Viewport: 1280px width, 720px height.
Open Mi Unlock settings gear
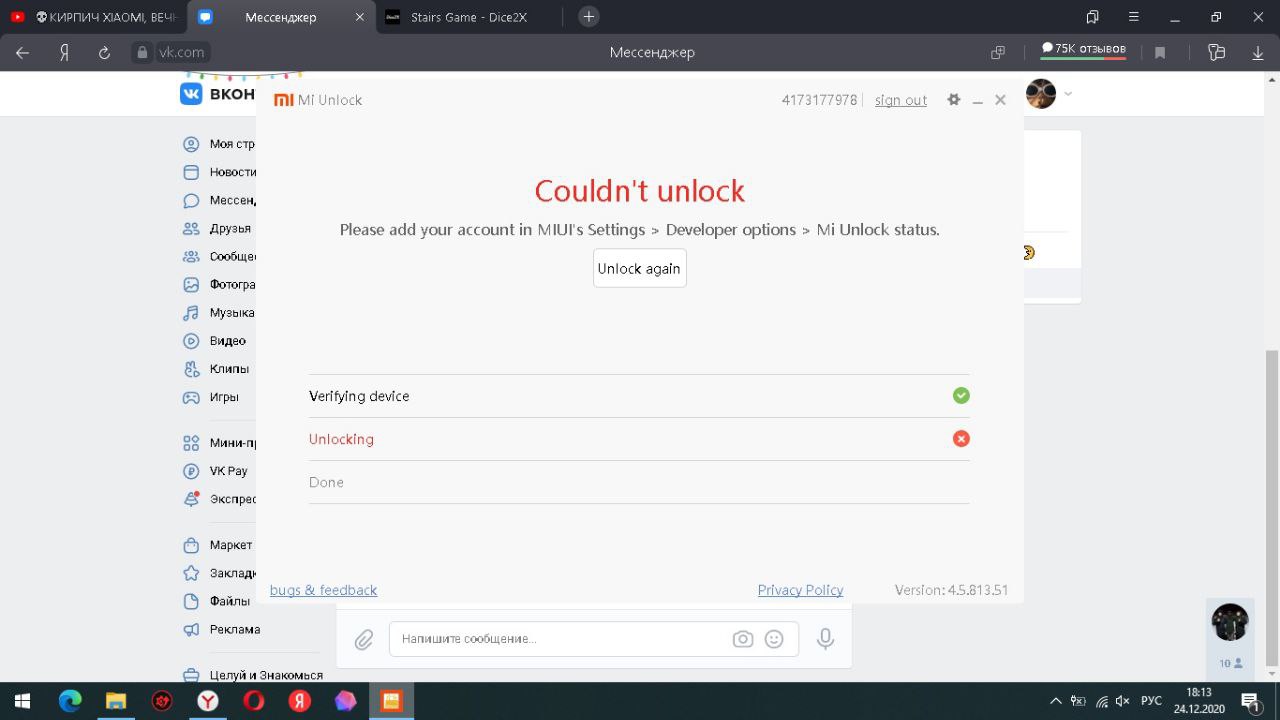point(954,100)
